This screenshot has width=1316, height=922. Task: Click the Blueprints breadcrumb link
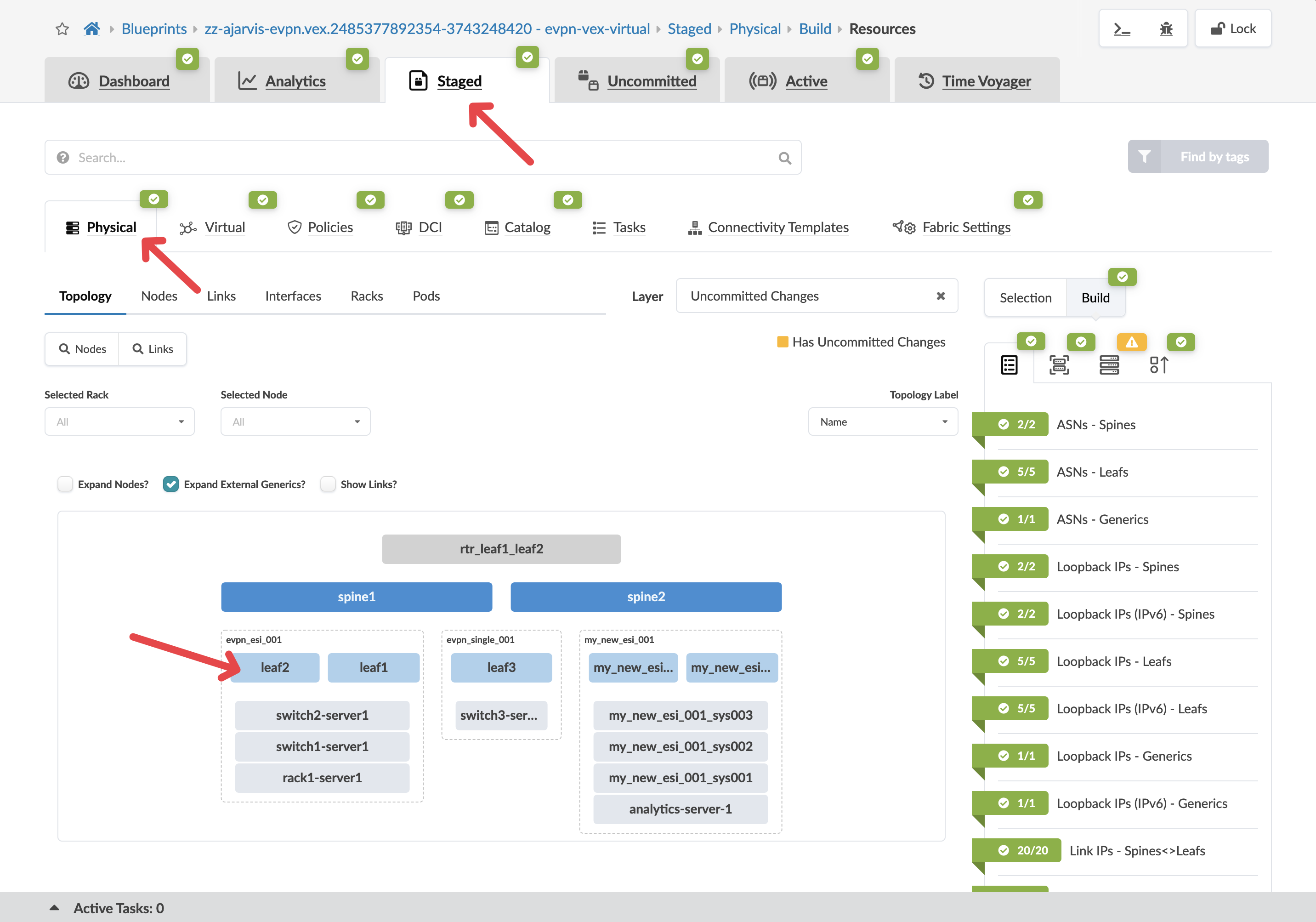point(153,28)
